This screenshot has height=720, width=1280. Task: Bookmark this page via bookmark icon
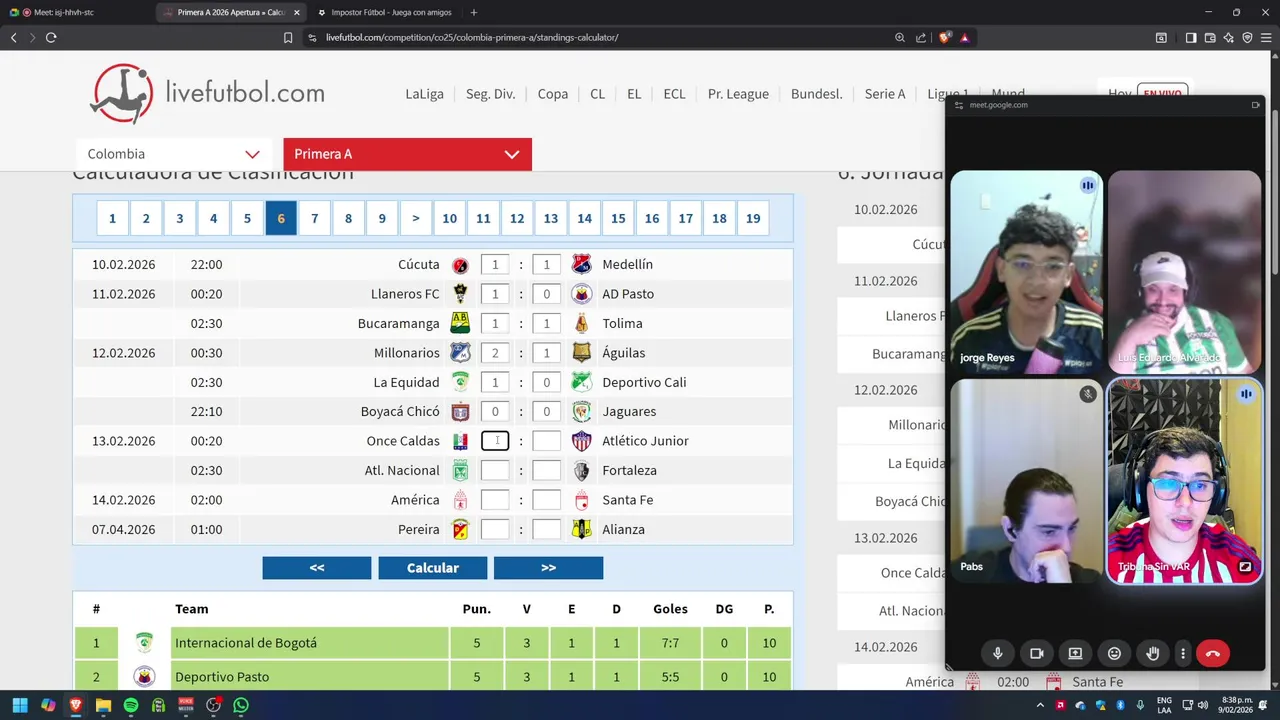tap(288, 38)
